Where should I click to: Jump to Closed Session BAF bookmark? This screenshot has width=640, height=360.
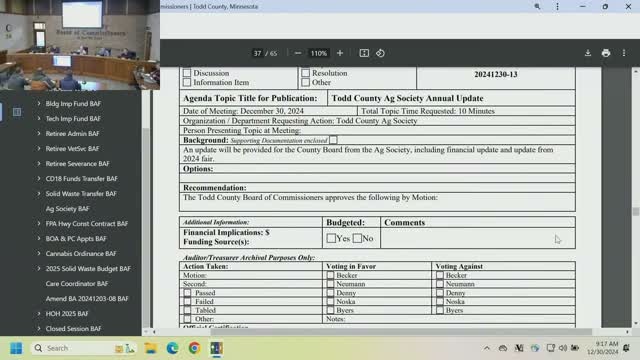pyautogui.click(x=73, y=329)
